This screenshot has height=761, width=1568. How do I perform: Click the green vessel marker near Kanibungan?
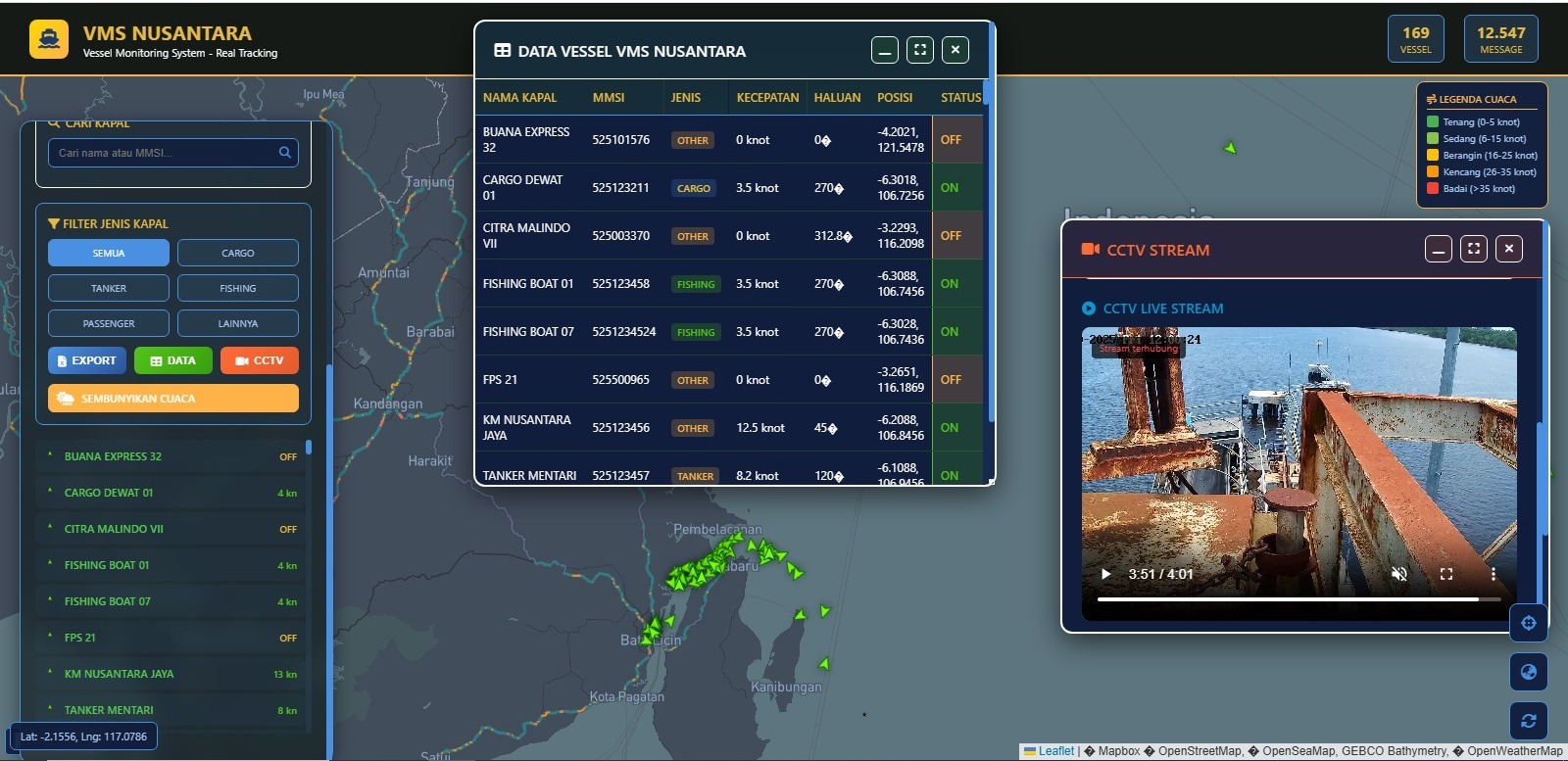[825, 664]
